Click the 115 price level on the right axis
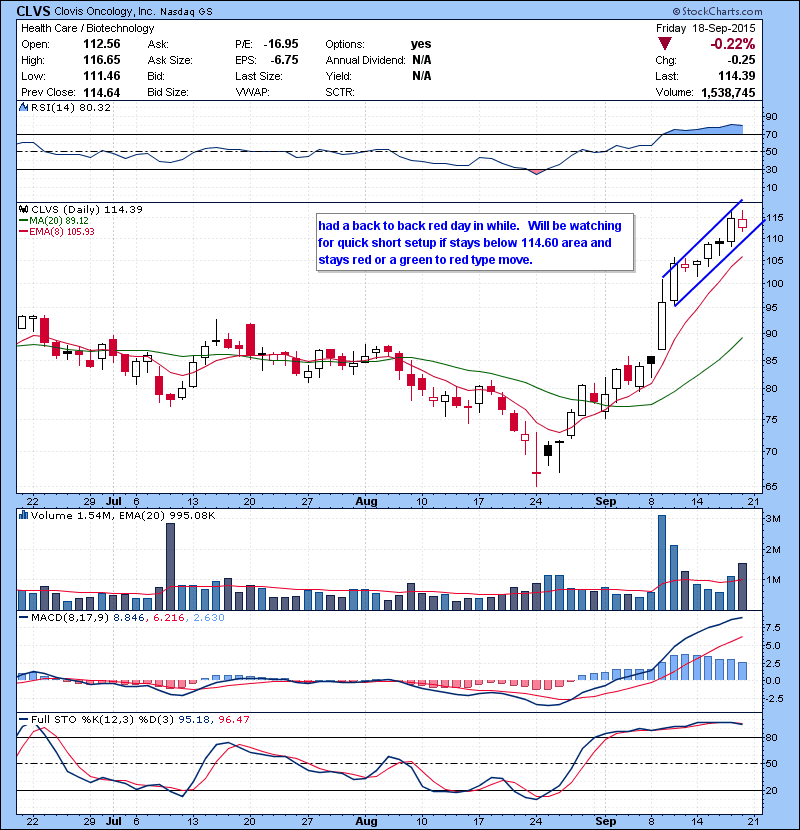Screen dimensions: 800x830 click(x=775, y=218)
